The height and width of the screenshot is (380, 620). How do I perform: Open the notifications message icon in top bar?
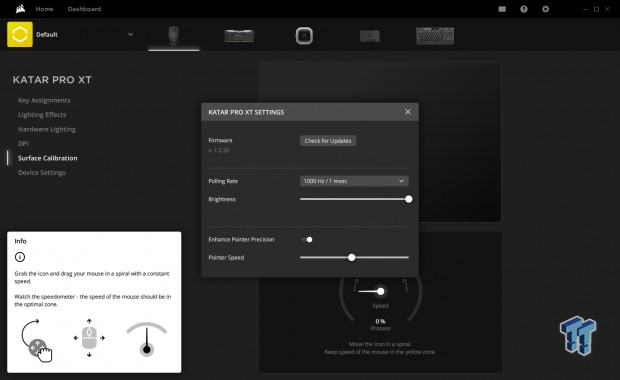502,9
